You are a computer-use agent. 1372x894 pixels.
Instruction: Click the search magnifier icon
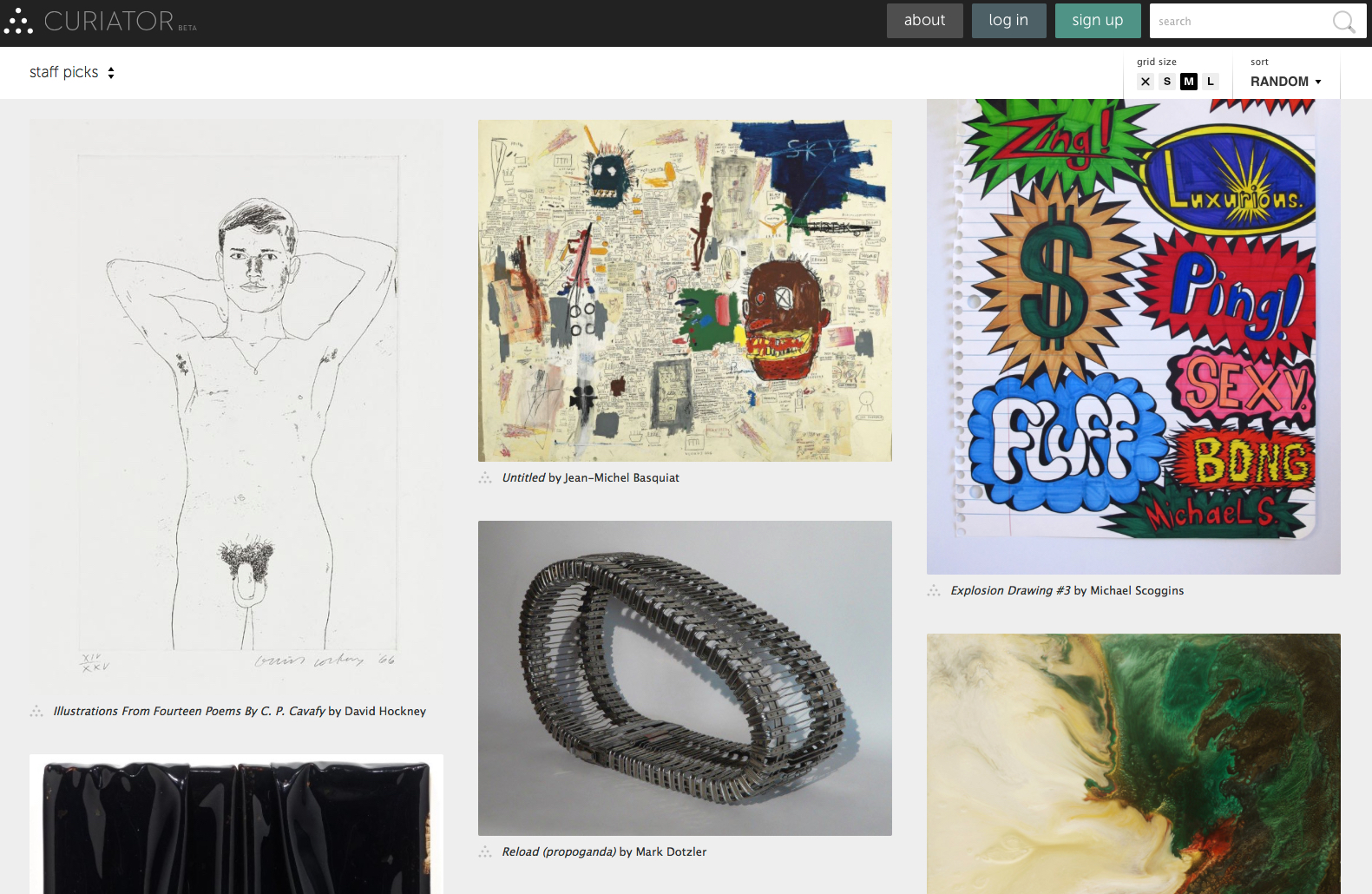(x=1343, y=22)
